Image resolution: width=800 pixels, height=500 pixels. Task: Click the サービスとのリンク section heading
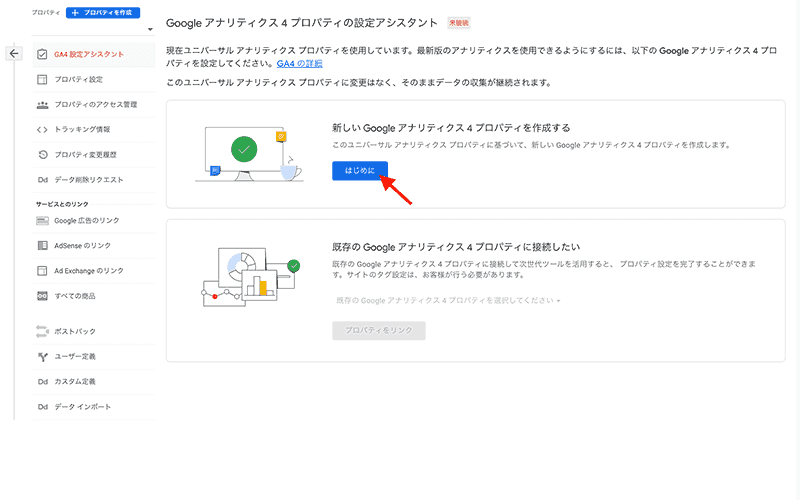62,204
